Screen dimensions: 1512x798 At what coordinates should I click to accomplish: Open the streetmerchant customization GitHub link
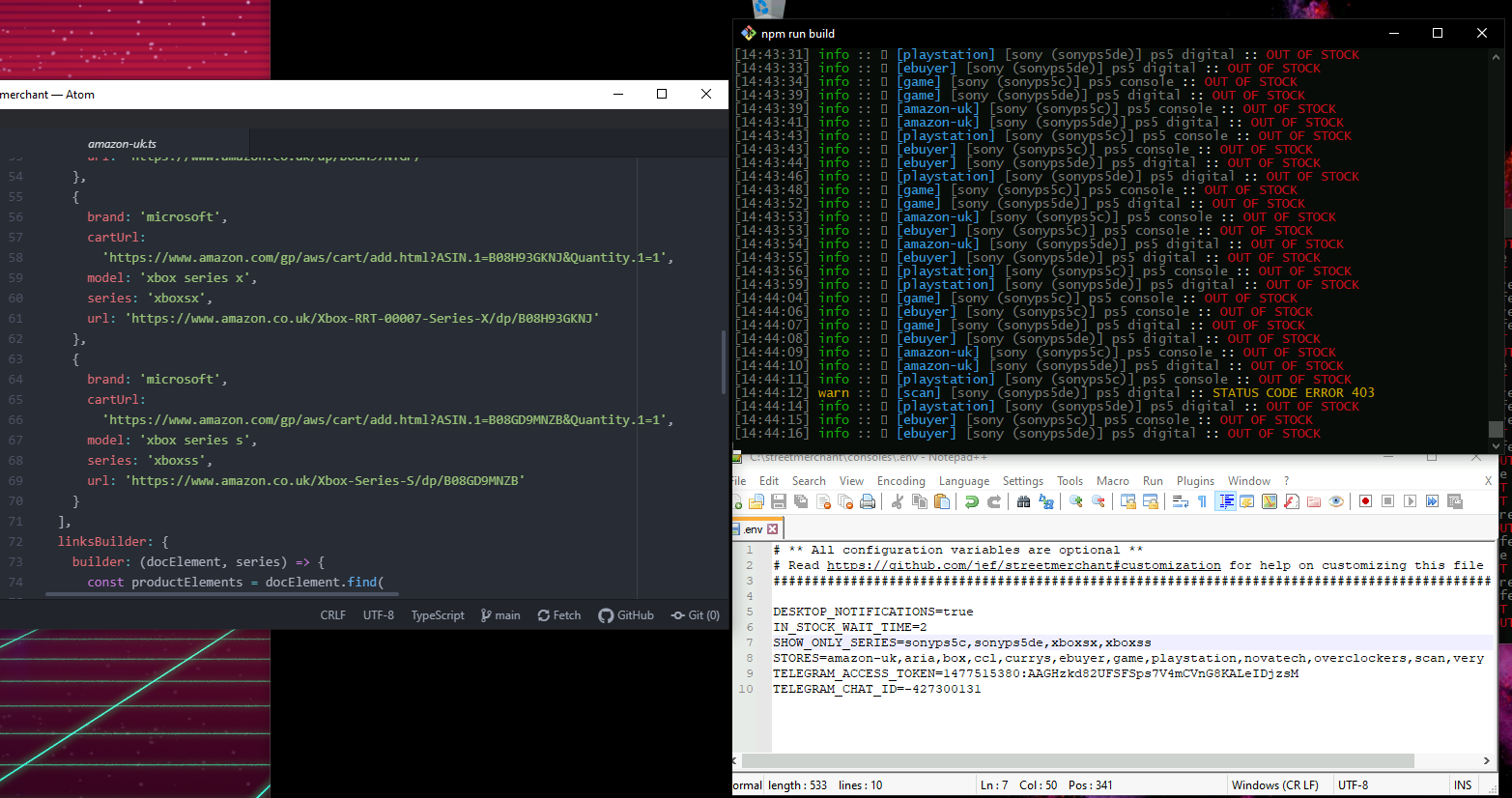coord(1023,565)
